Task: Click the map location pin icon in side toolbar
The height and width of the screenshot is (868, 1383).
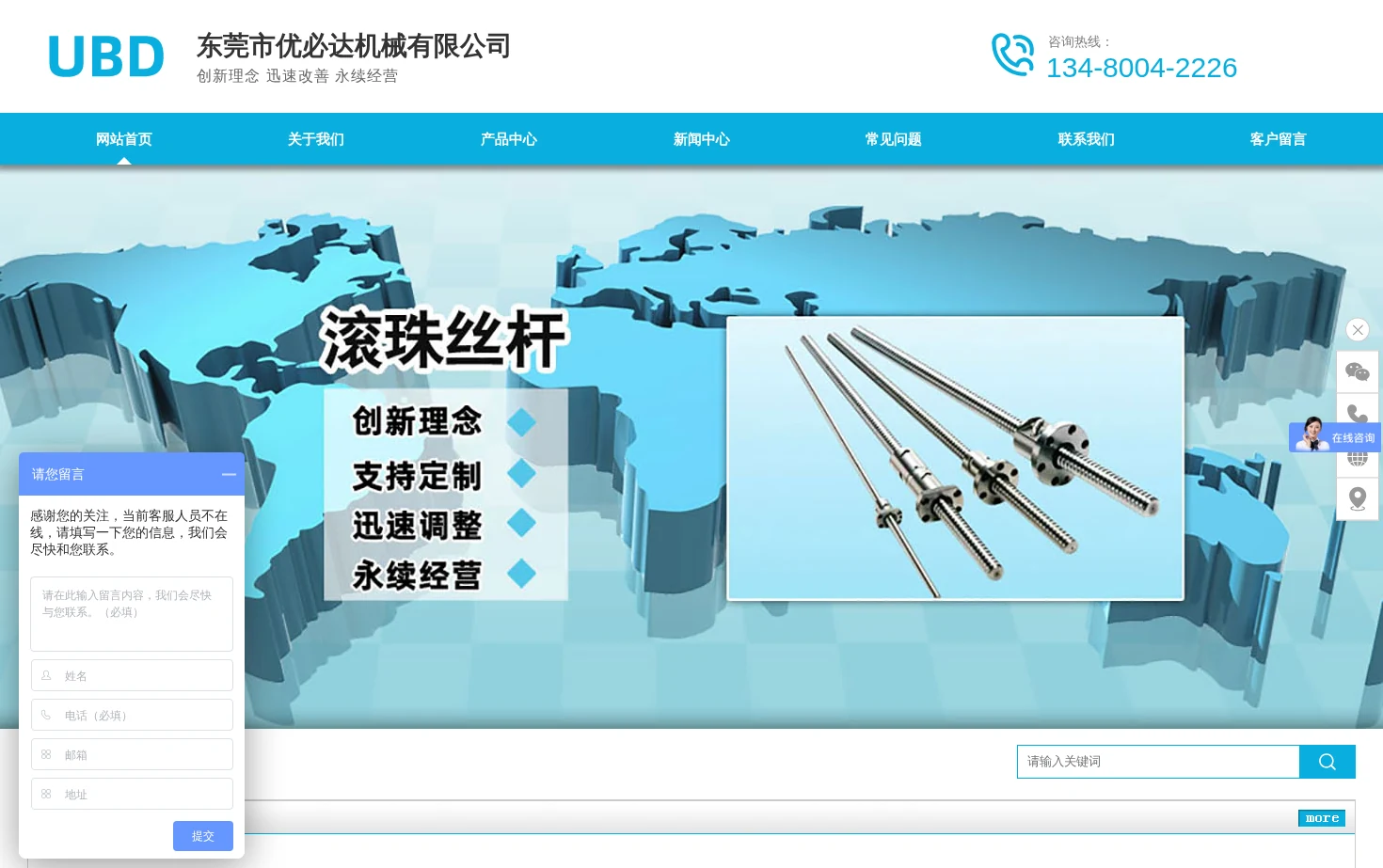Action: pos(1357,498)
